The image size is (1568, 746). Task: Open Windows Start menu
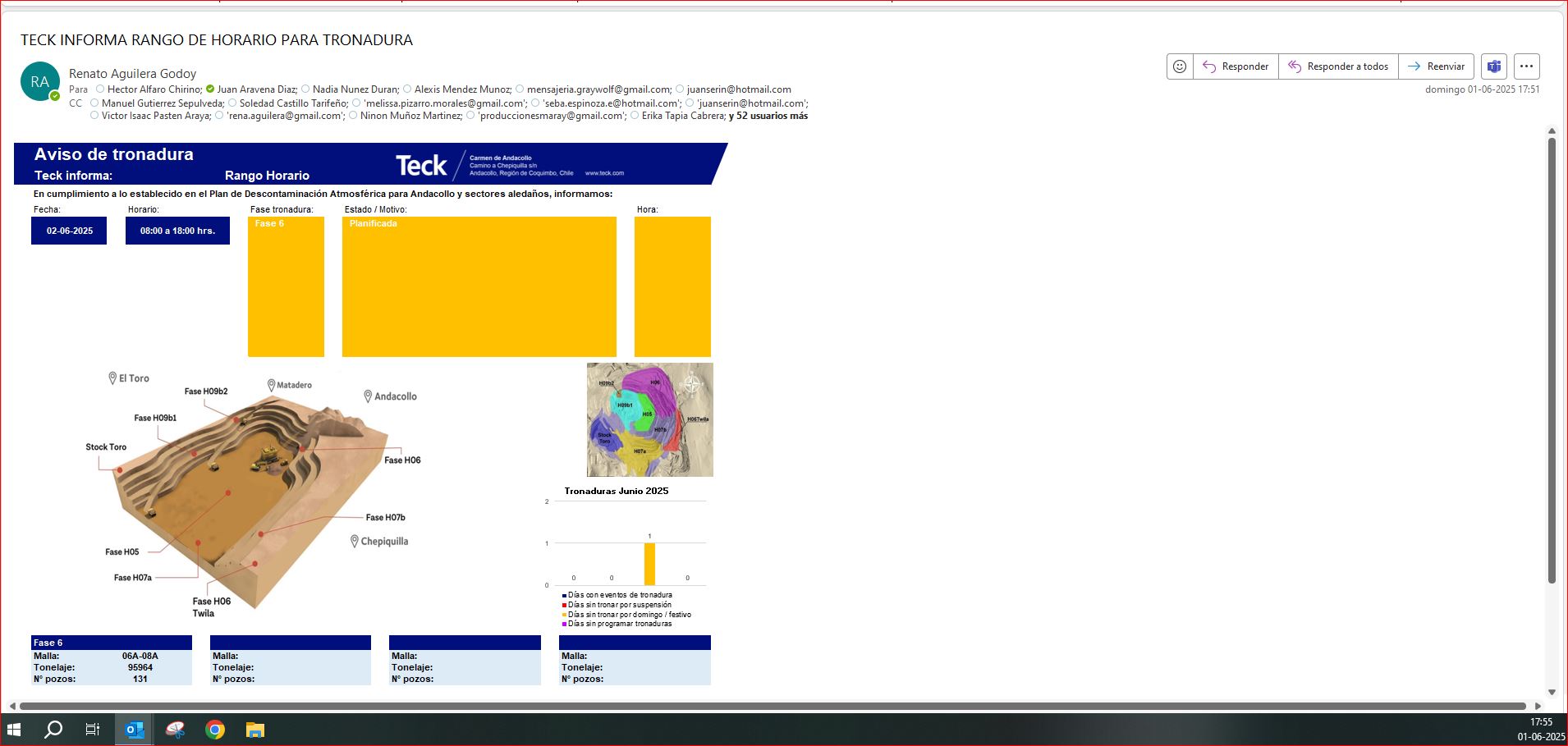[14, 729]
